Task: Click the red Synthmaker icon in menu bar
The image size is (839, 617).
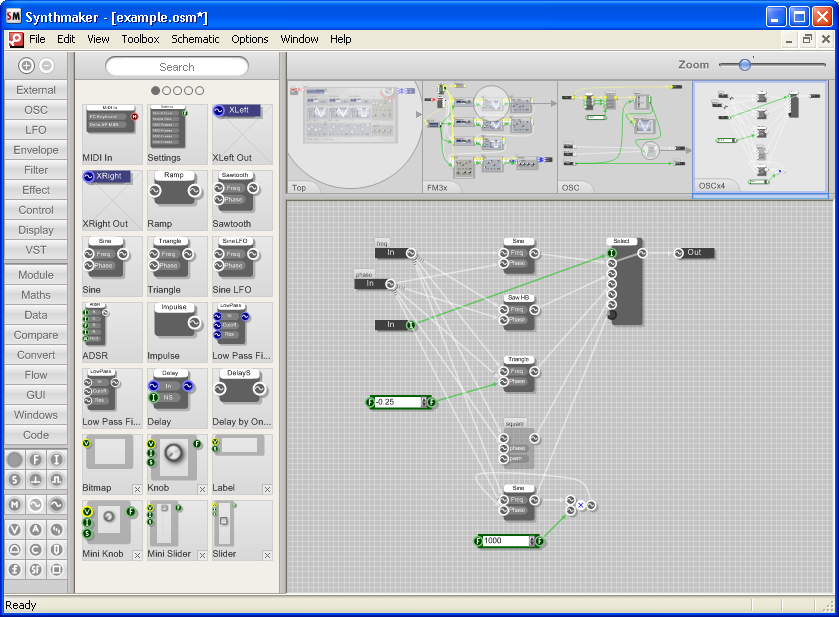Action: [16, 39]
